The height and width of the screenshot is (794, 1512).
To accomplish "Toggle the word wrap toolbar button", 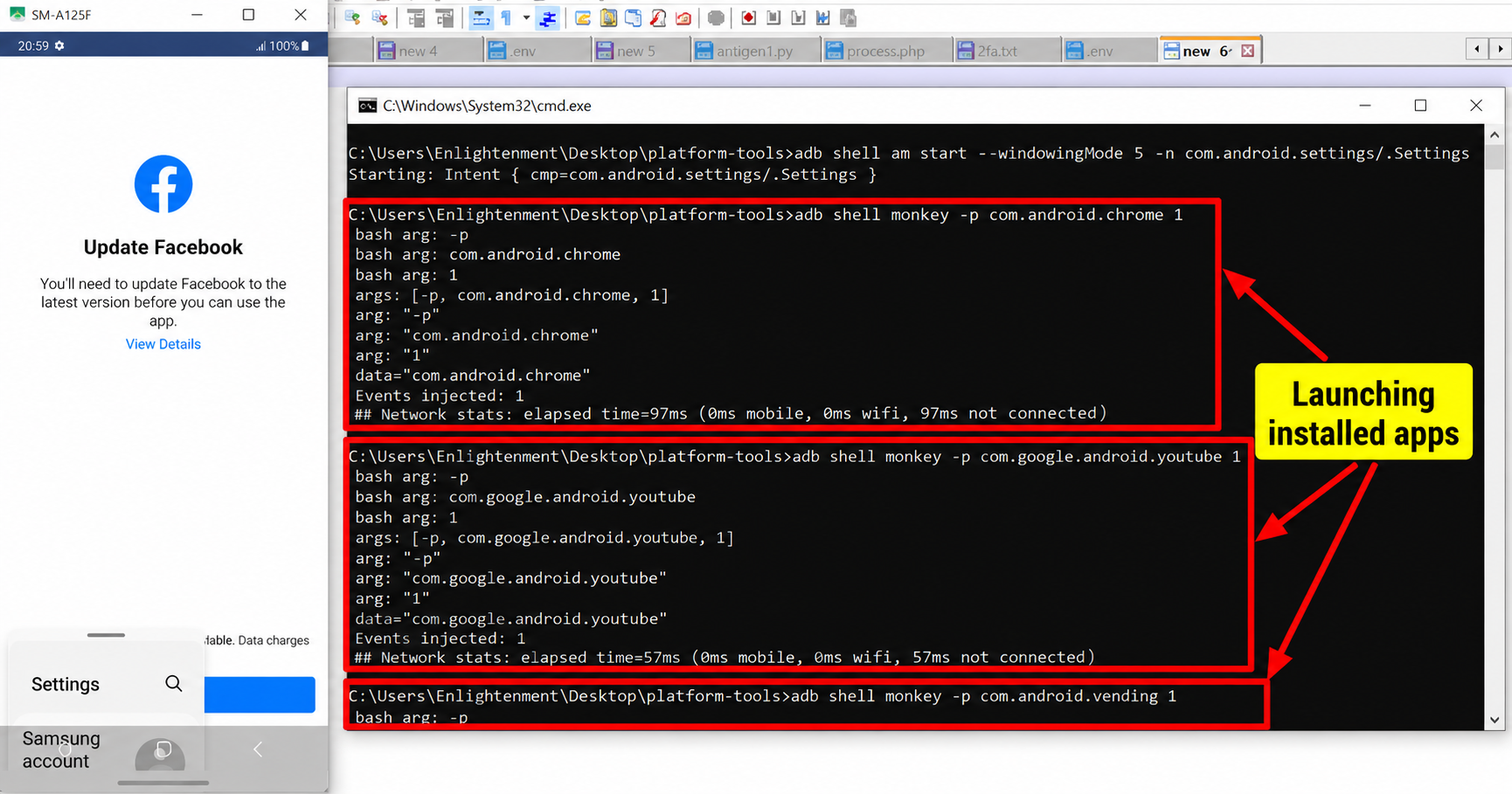I will [x=481, y=18].
